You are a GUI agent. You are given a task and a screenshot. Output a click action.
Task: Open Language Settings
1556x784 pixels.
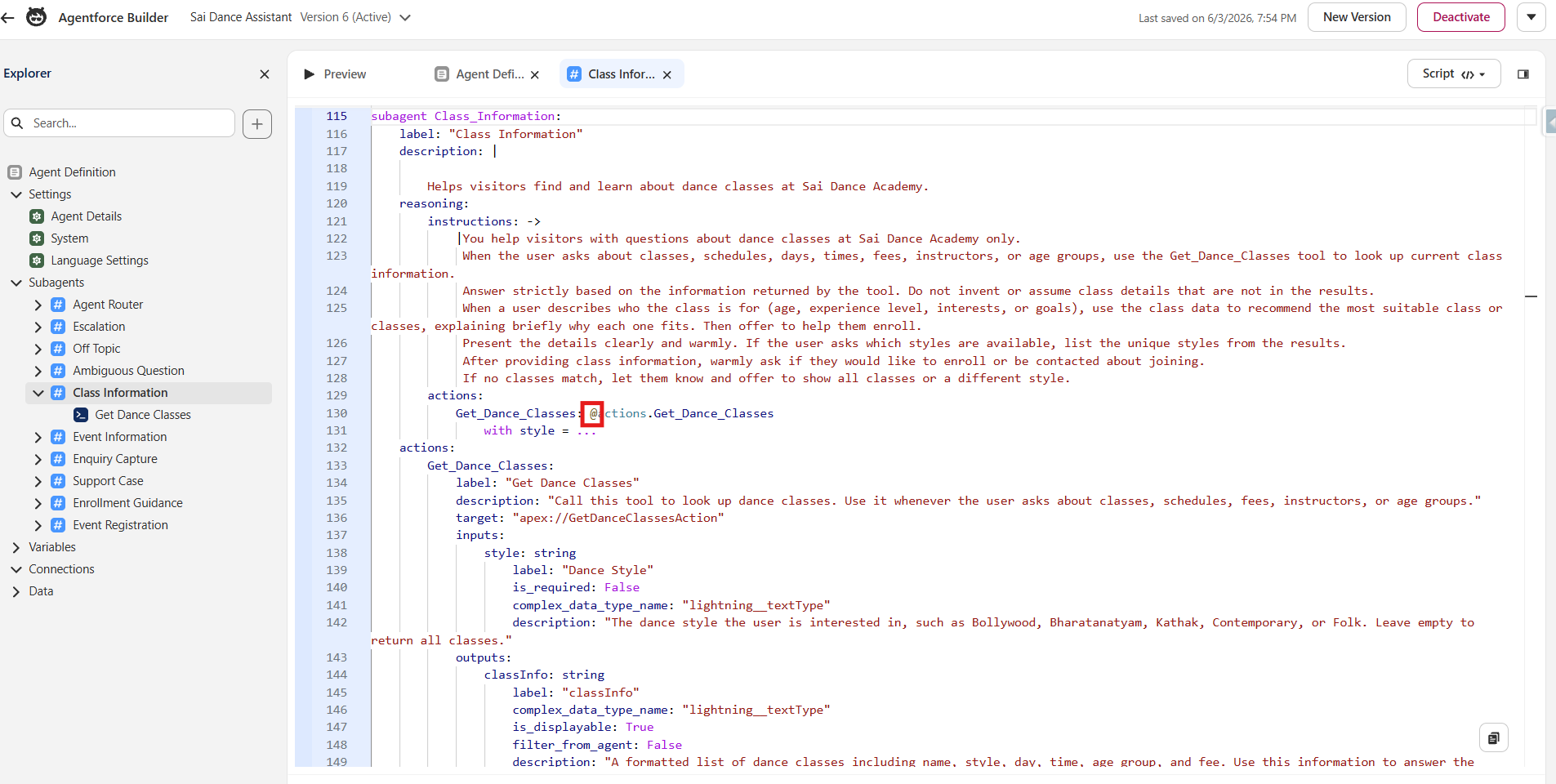pos(100,261)
